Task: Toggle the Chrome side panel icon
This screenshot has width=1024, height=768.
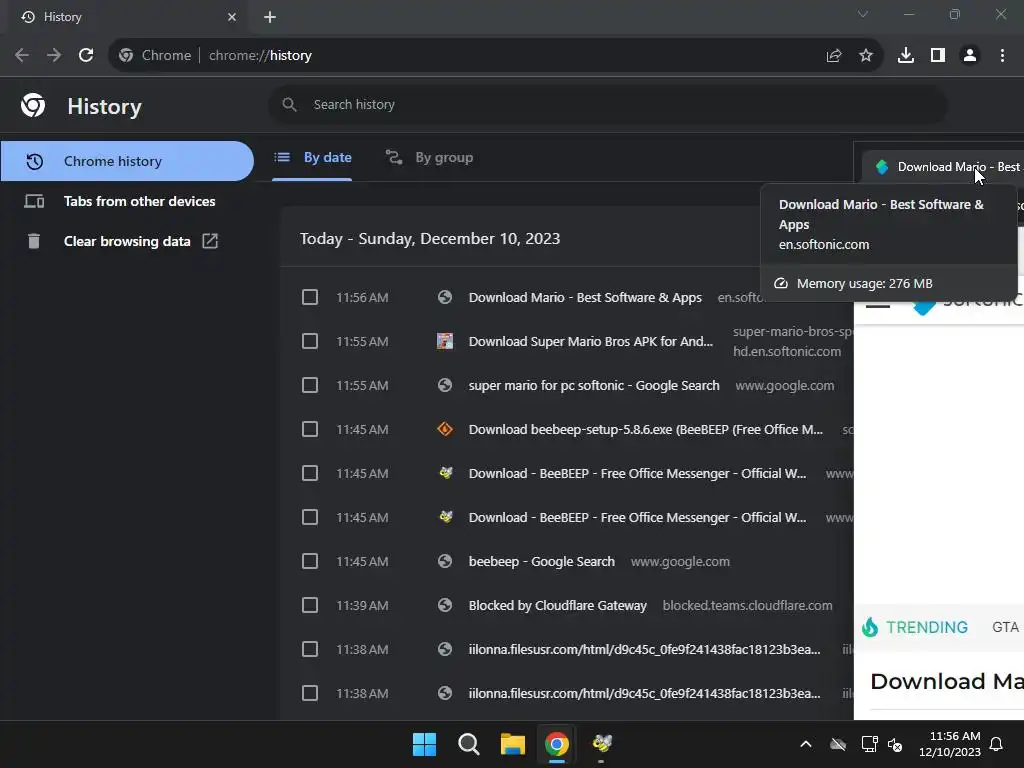Action: pyautogui.click(x=938, y=56)
